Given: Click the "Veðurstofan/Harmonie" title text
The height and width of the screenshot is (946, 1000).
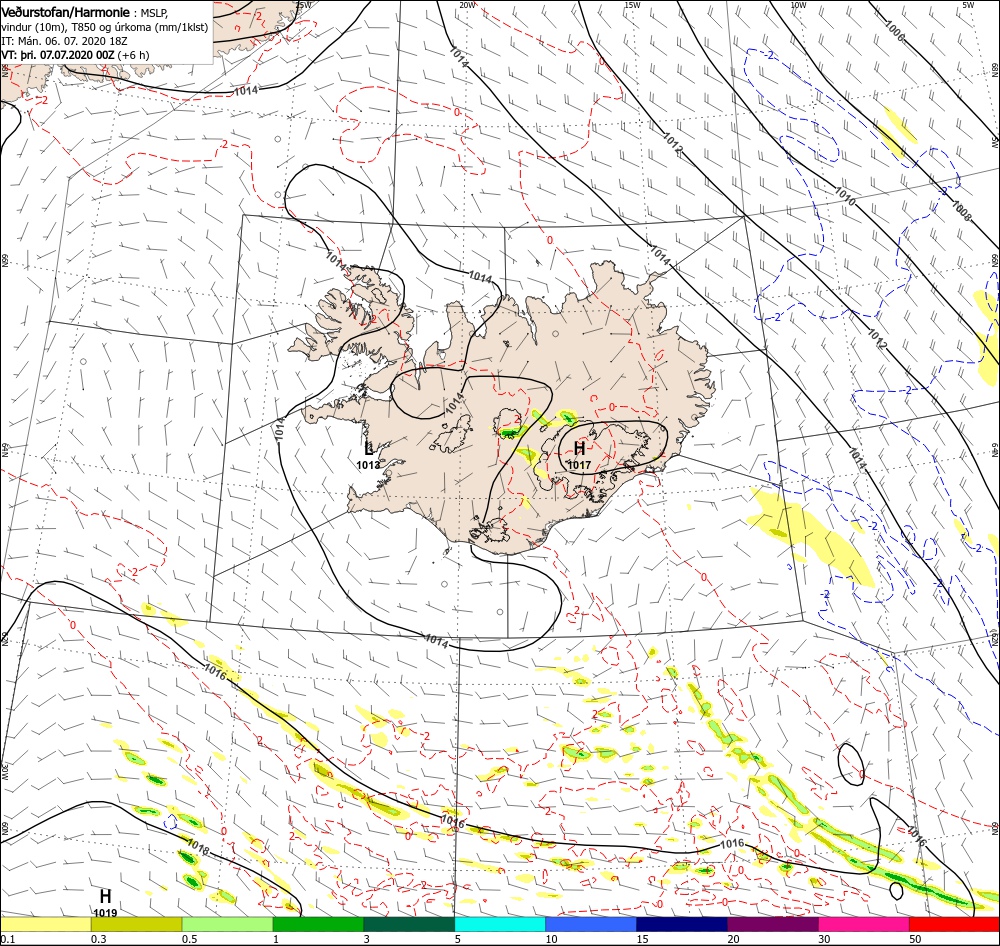Looking at the screenshot, I should coord(66,12).
